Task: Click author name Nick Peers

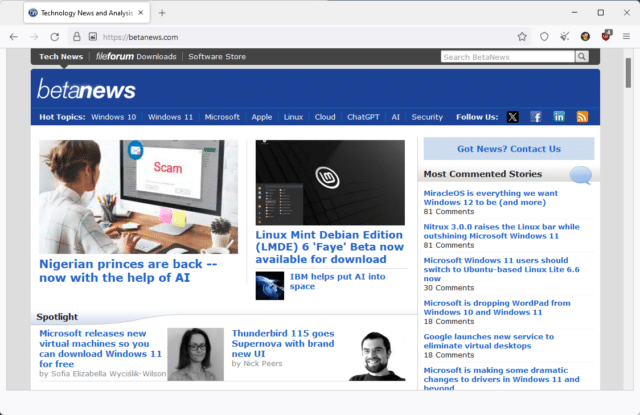Action: click(262, 363)
